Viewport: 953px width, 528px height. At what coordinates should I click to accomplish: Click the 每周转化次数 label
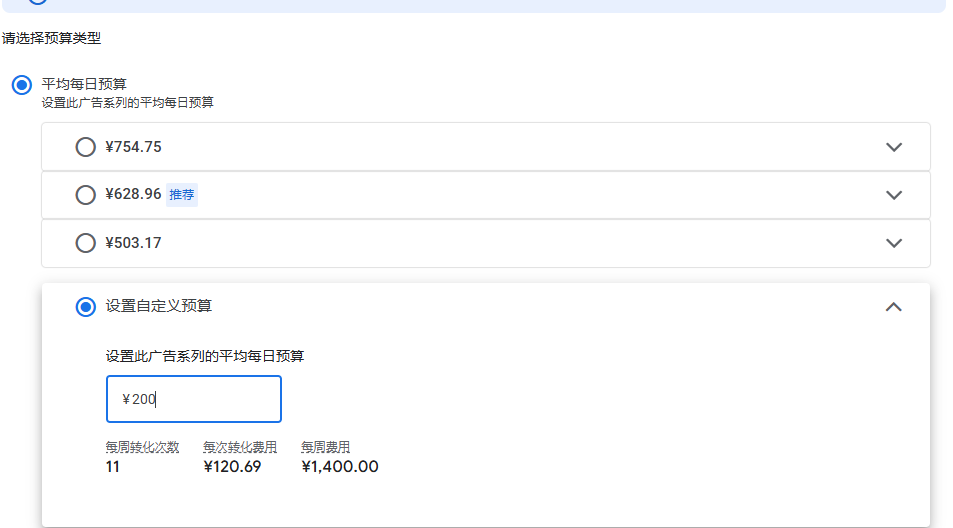click(x=142, y=448)
